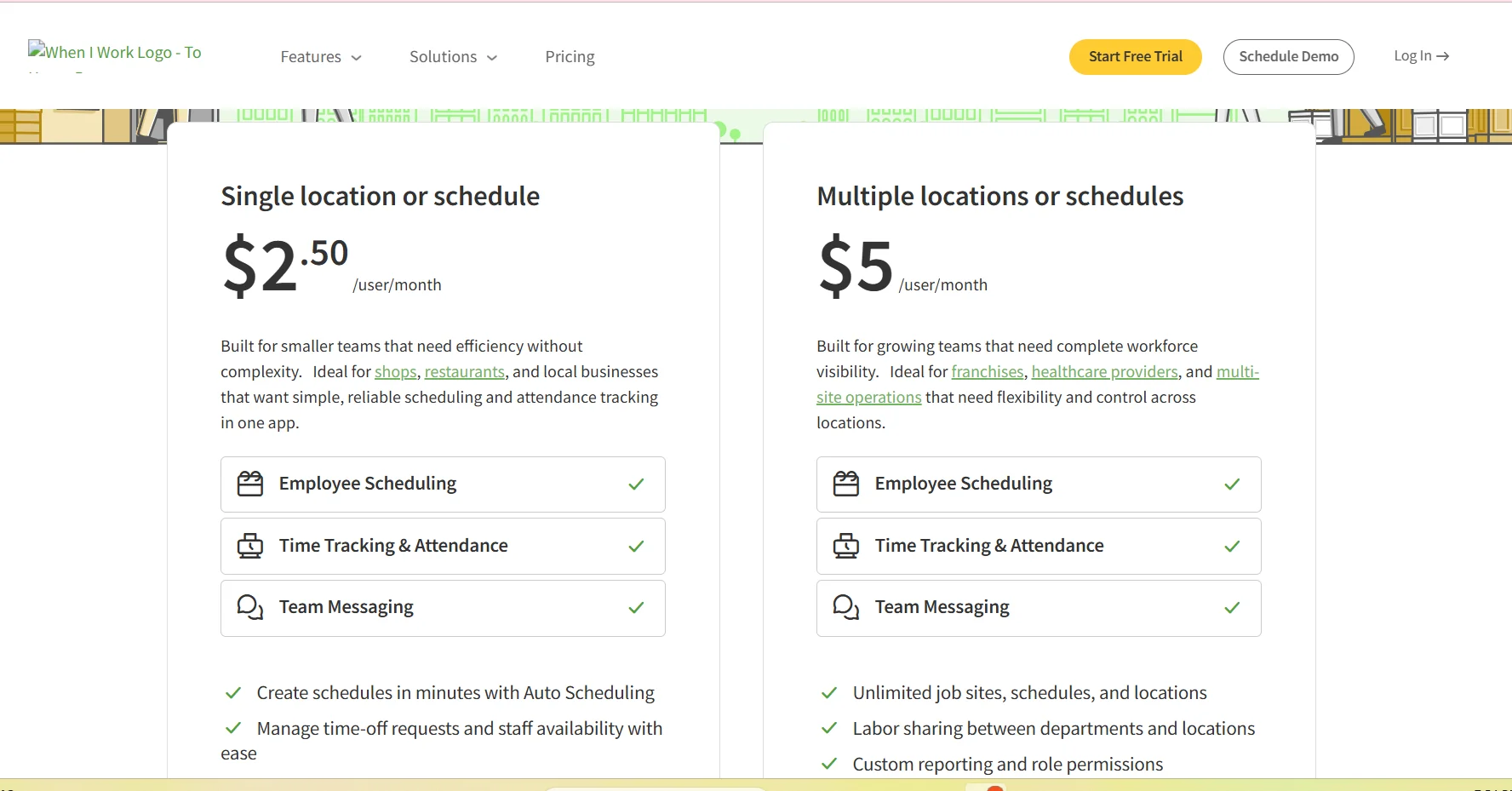
Task: Click calendar icon in Single location Employee Scheduling
Action: click(250, 484)
